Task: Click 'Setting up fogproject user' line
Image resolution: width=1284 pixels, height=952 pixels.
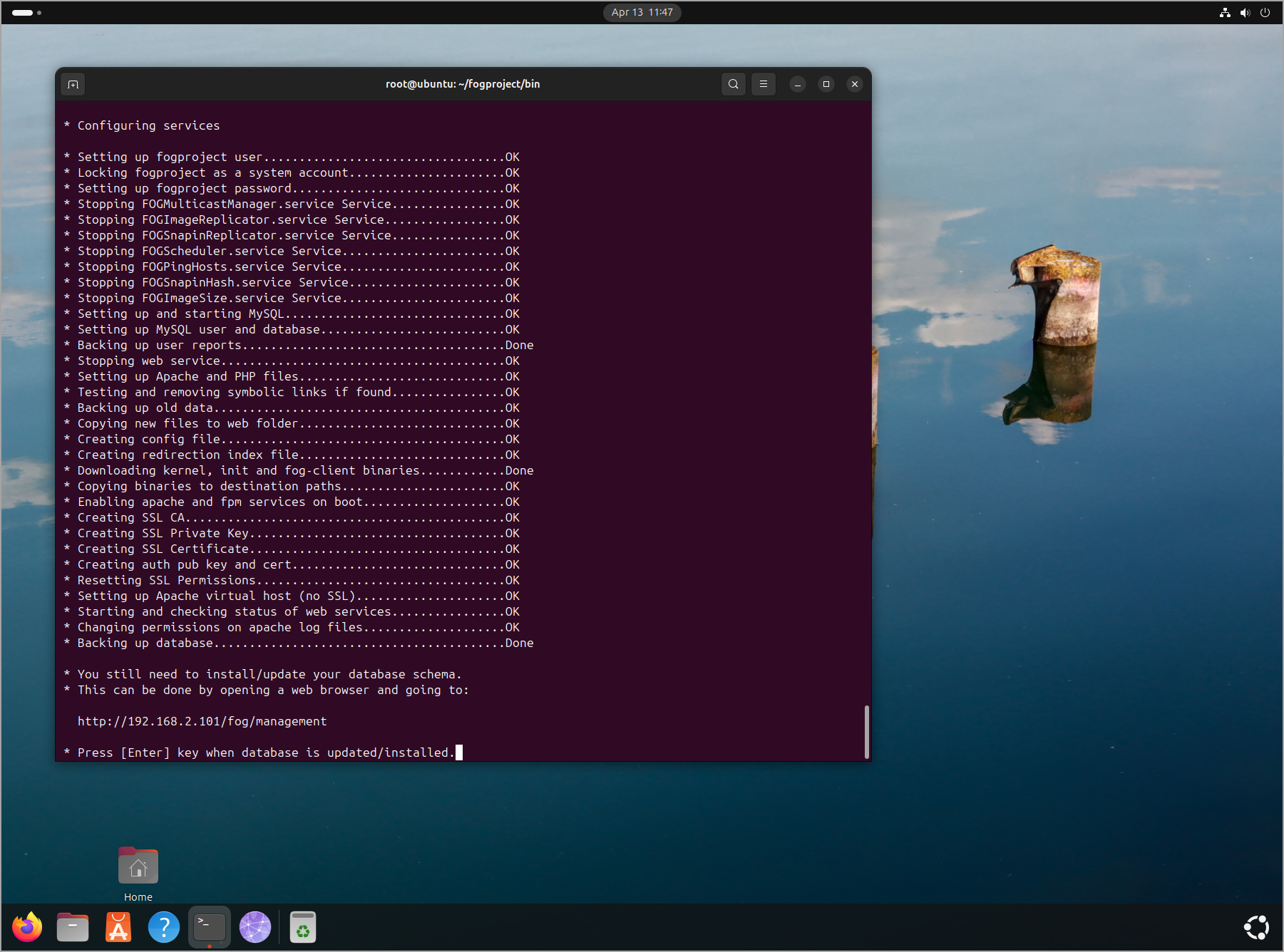Action: coord(292,157)
